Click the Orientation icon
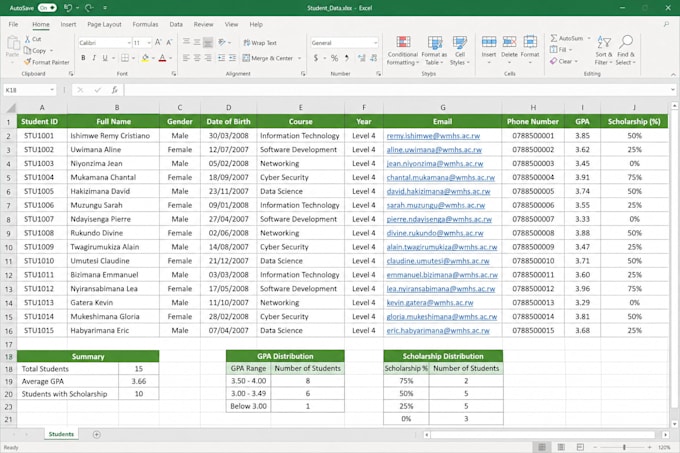The width and height of the screenshot is (680, 453). tap(222, 42)
